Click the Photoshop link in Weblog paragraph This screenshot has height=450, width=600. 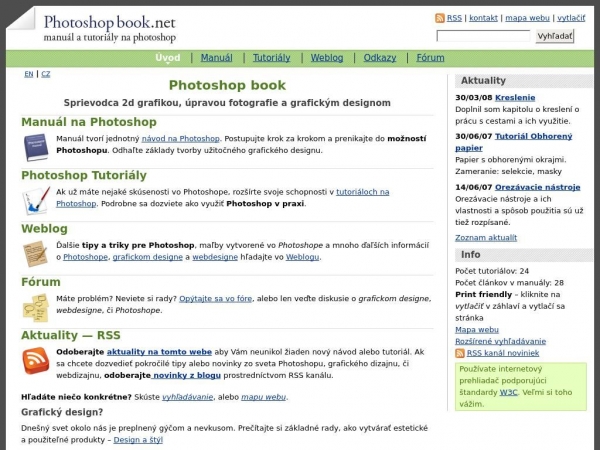[x=85, y=257]
